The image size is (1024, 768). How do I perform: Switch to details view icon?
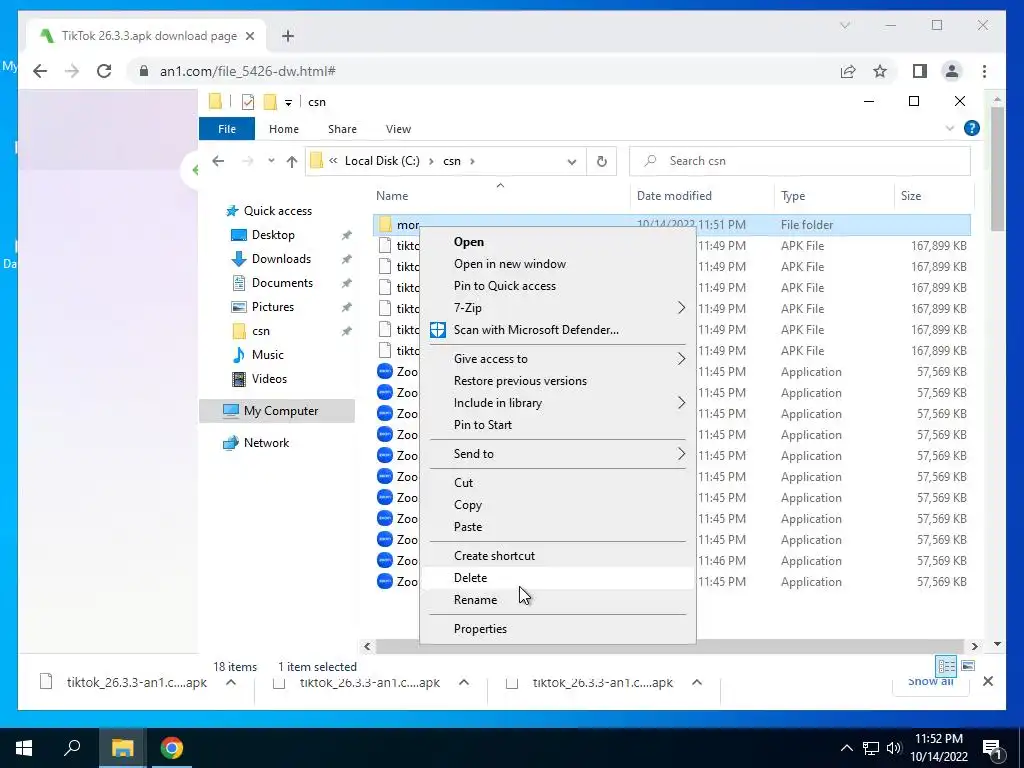pyautogui.click(x=946, y=666)
